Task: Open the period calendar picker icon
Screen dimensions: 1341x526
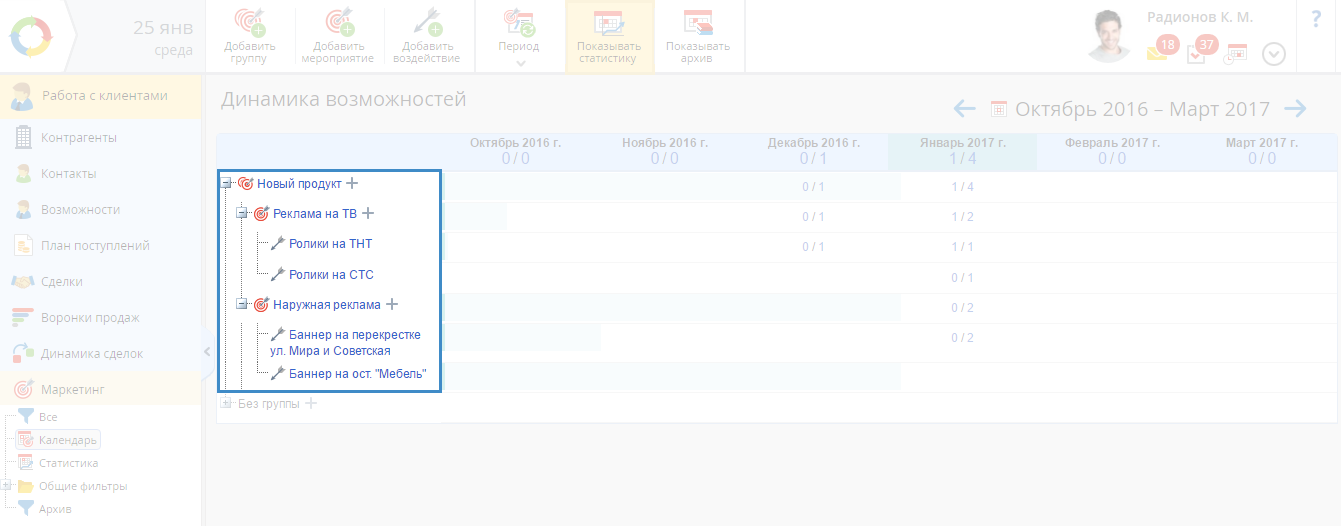Action: click(998, 108)
